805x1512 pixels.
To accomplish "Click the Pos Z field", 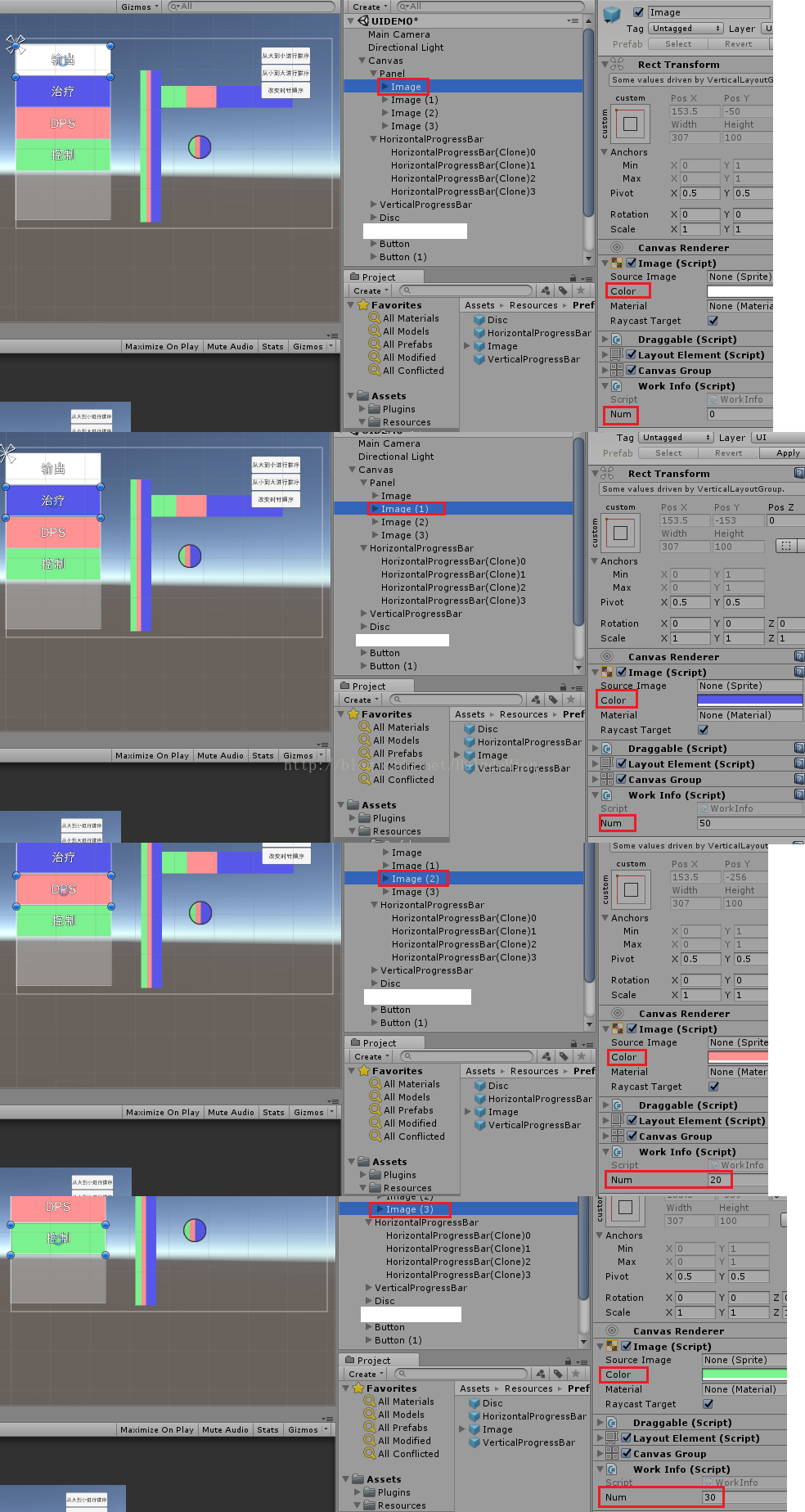I will 785,520.
